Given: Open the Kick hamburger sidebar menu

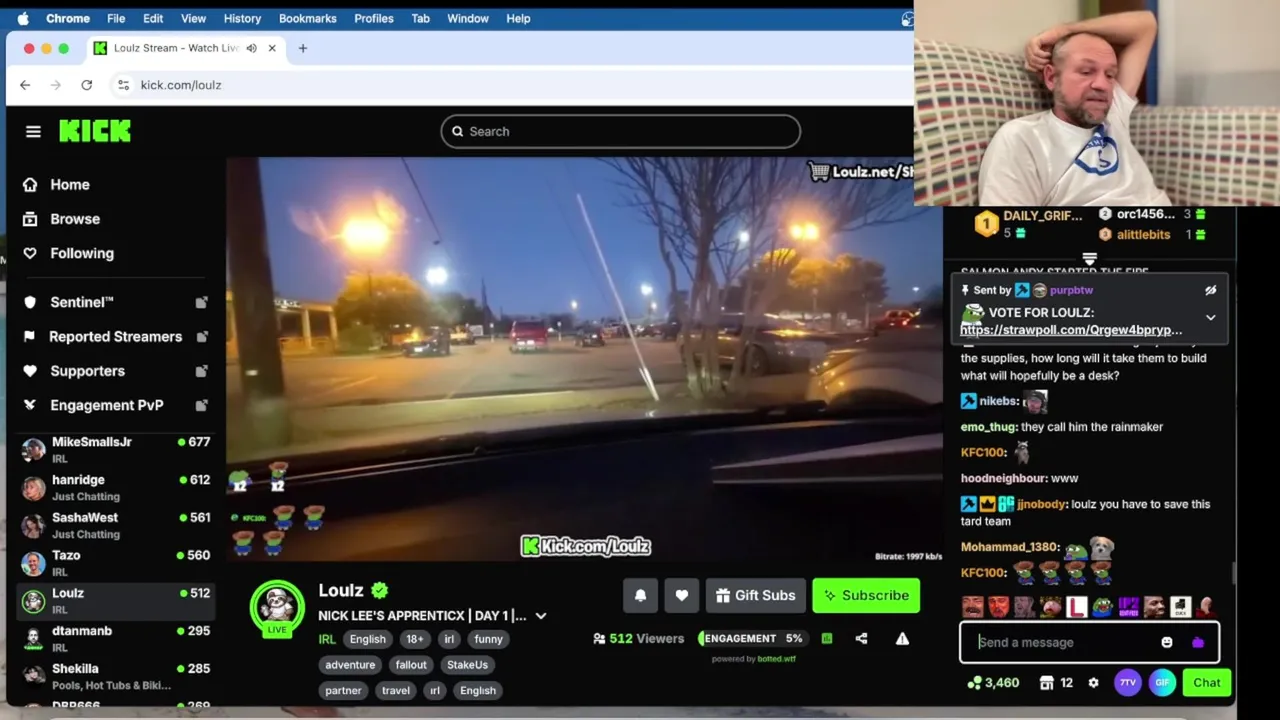Looking at the screenshot, I should click(33, 131).
